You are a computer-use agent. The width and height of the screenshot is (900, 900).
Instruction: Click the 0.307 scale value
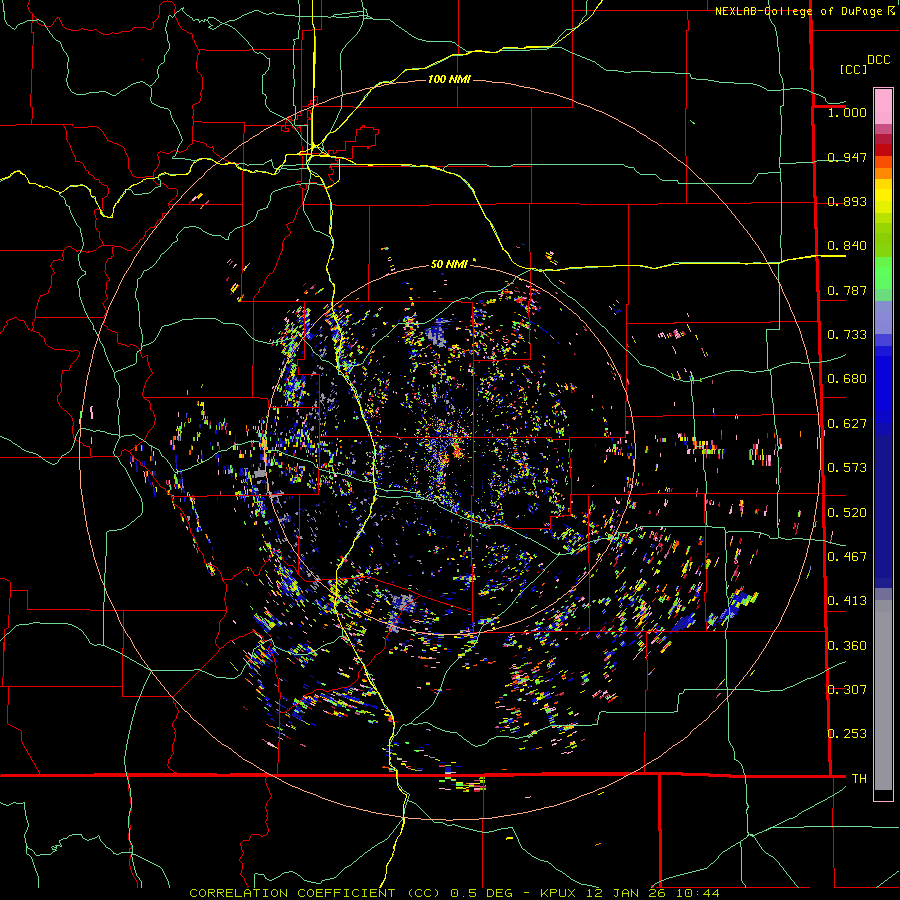coord(847,690)
